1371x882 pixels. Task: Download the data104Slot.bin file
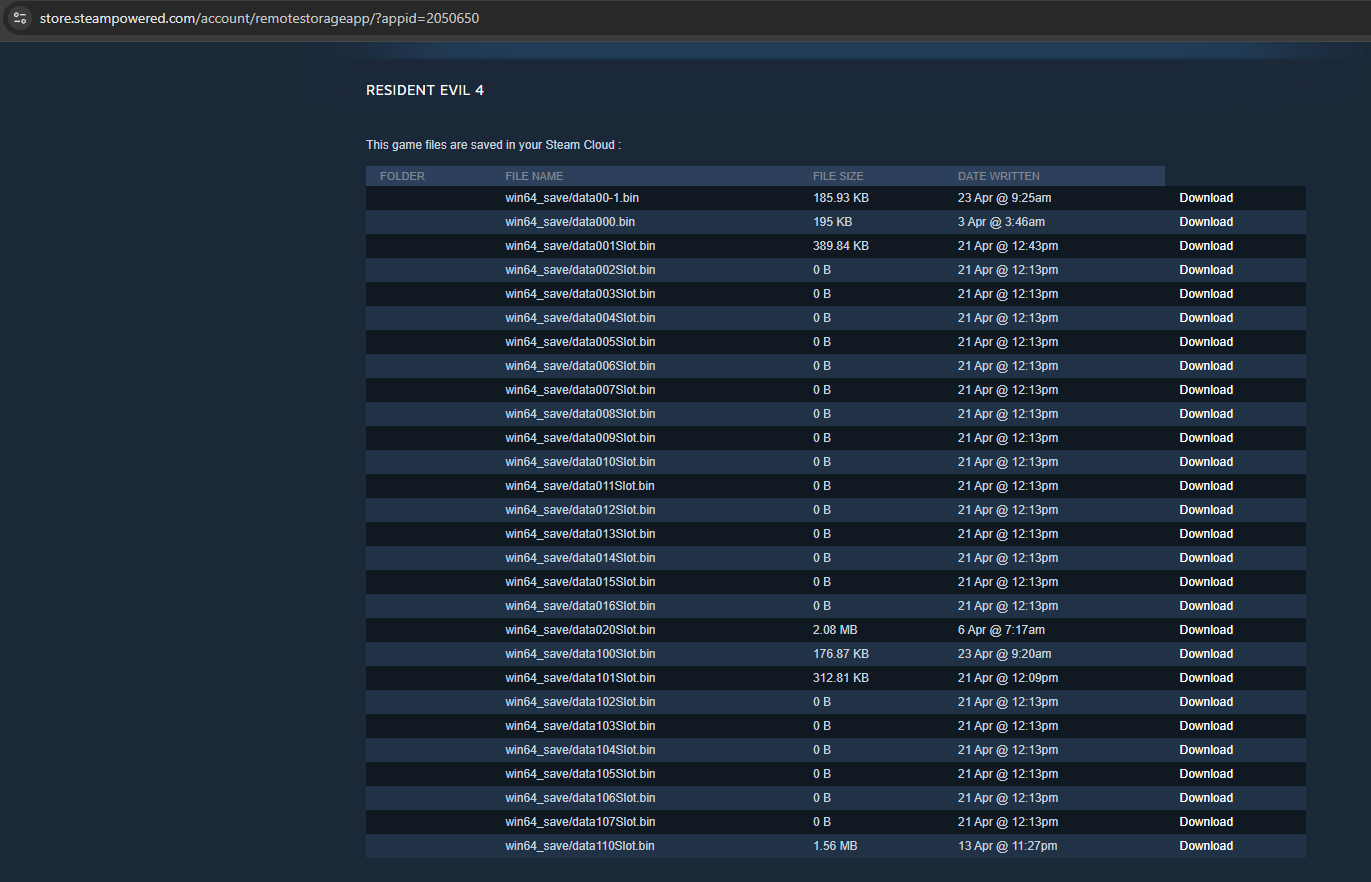1206,750
